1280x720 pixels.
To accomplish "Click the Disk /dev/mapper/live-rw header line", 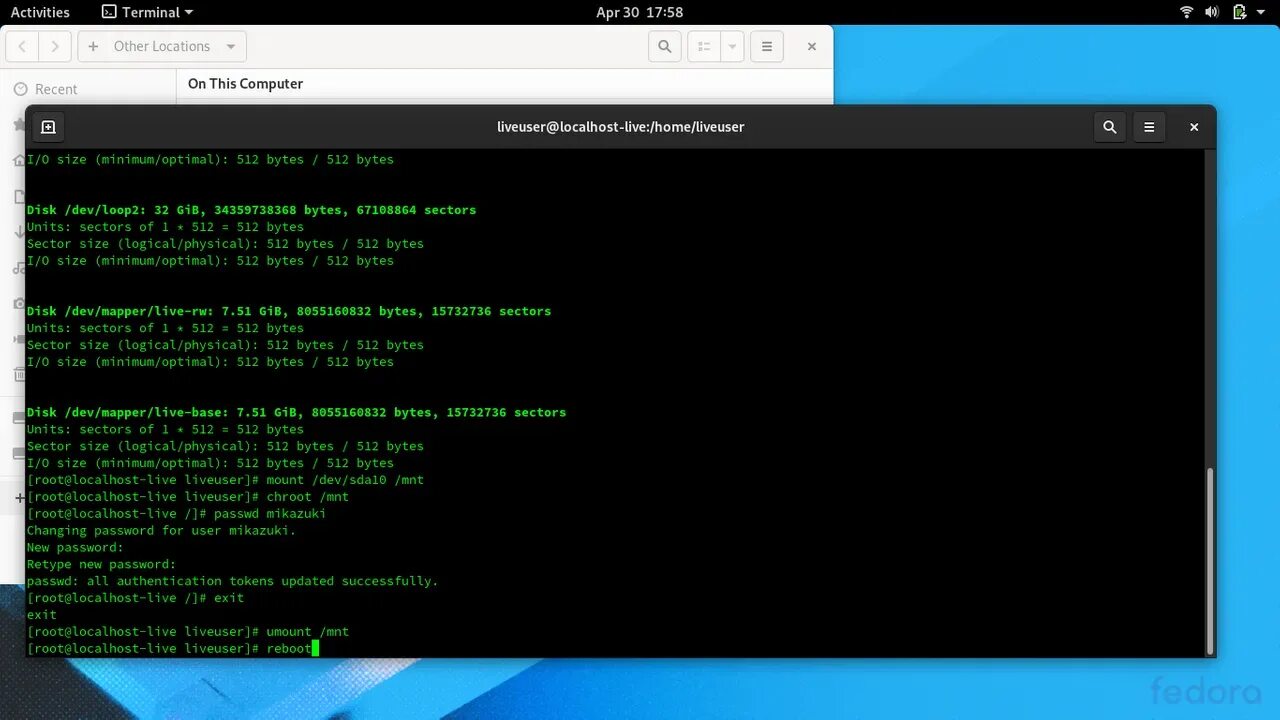I will point(289,311).
